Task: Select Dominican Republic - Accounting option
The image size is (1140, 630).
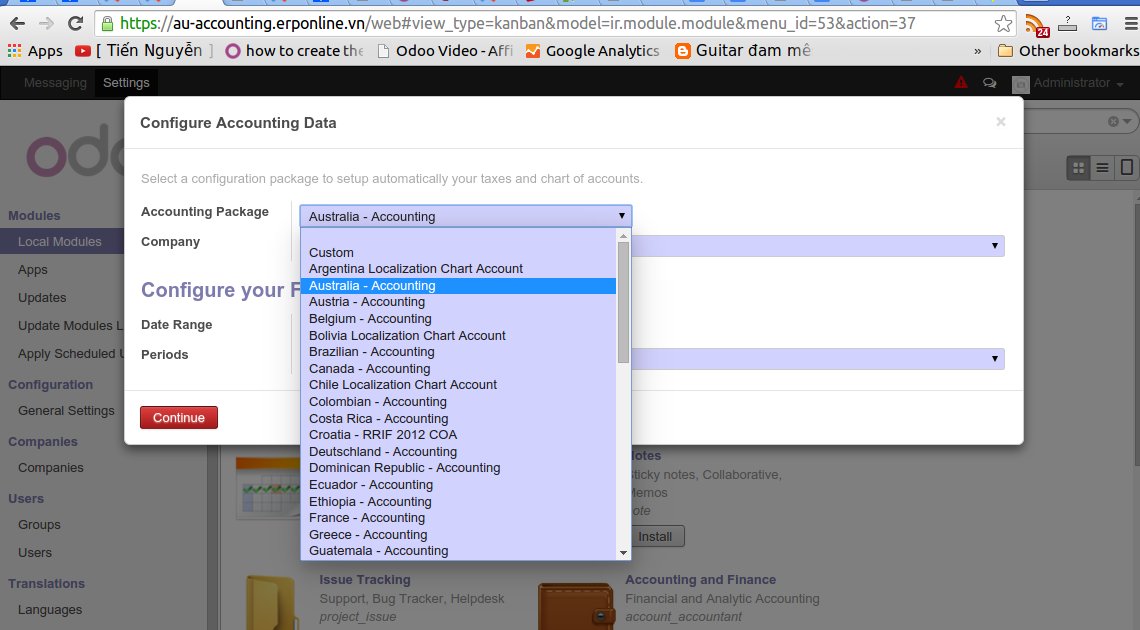Action: [x=459, y=468]
